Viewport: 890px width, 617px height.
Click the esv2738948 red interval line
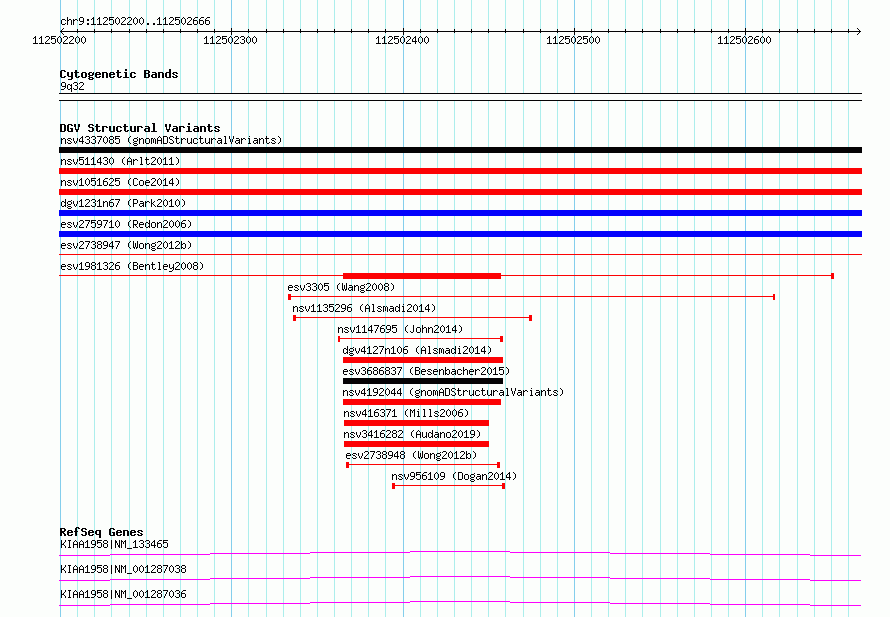pyautogui.click(x=423, y=465)
